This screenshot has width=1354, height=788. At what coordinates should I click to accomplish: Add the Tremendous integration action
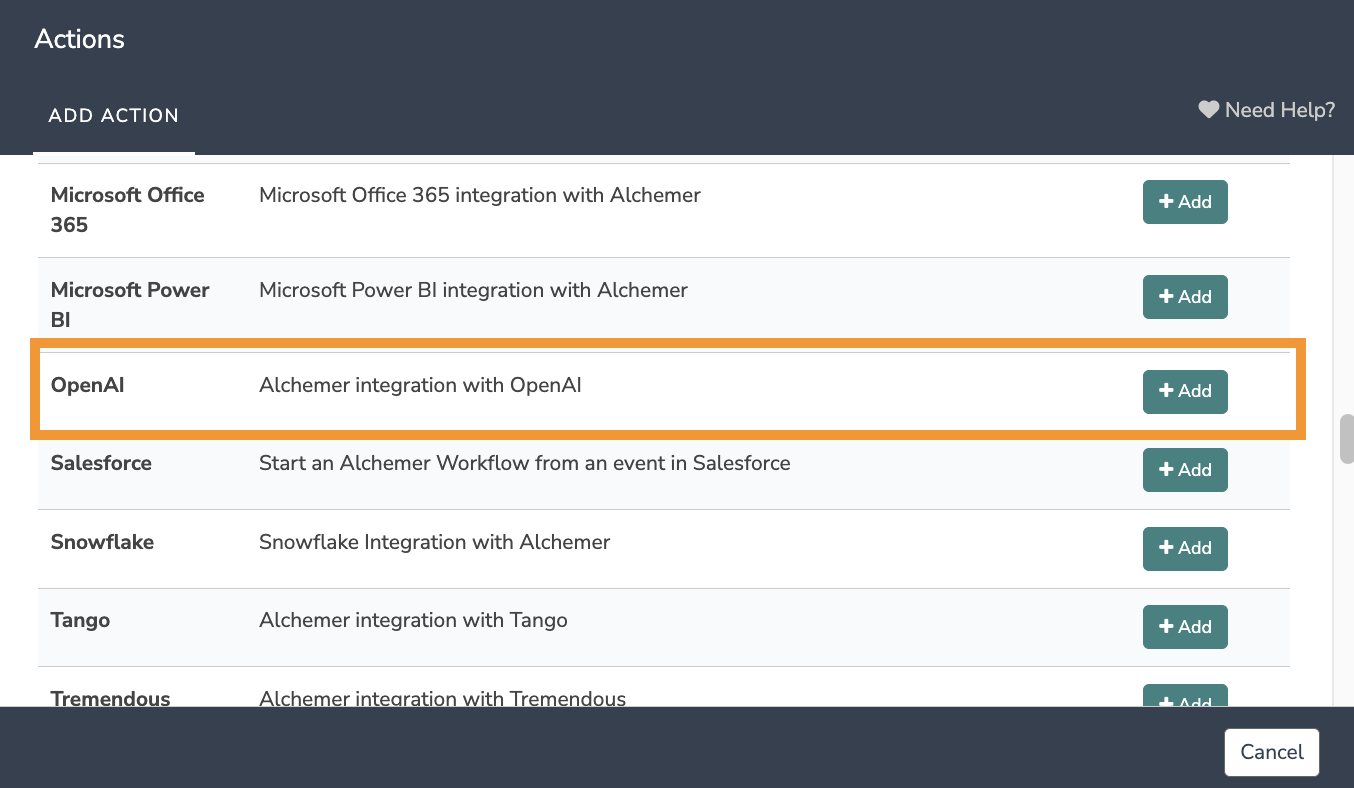[1185, 700]
